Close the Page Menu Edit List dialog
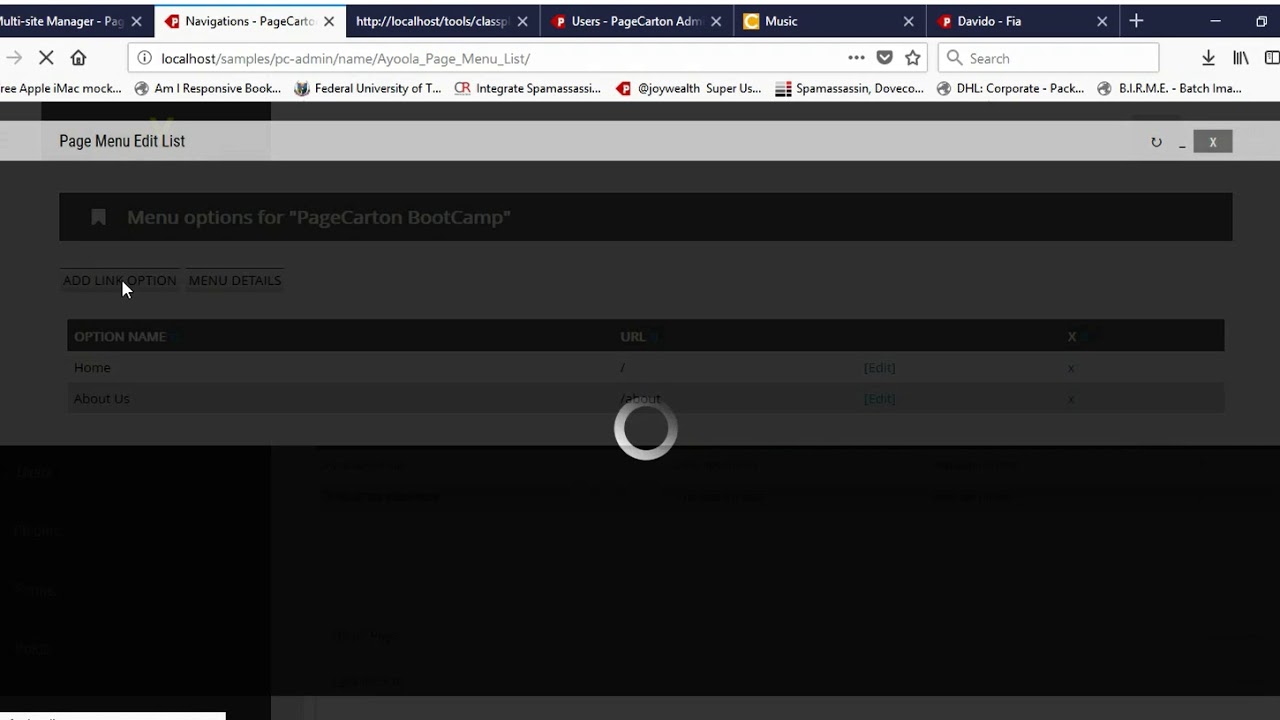1280x720 pixels. (1213, 142)
